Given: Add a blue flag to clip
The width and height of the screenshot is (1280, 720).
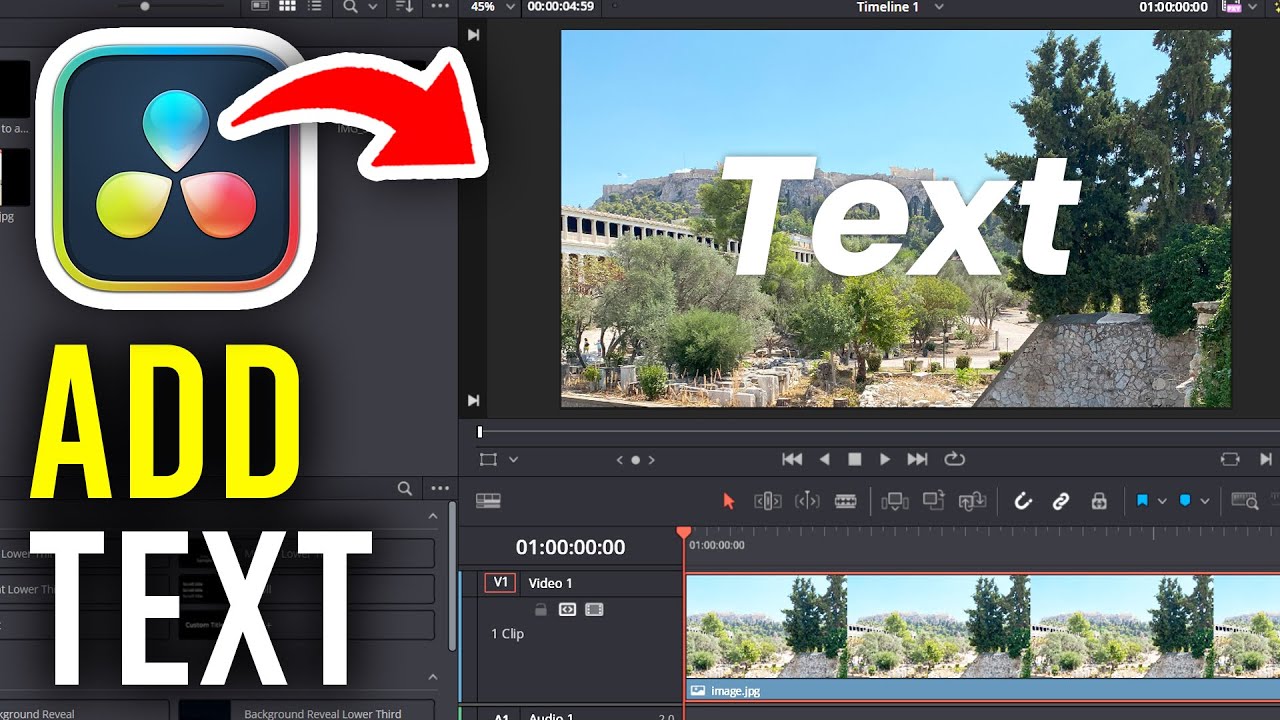Looking at the screenshot, I should (x=1142, y=501).
